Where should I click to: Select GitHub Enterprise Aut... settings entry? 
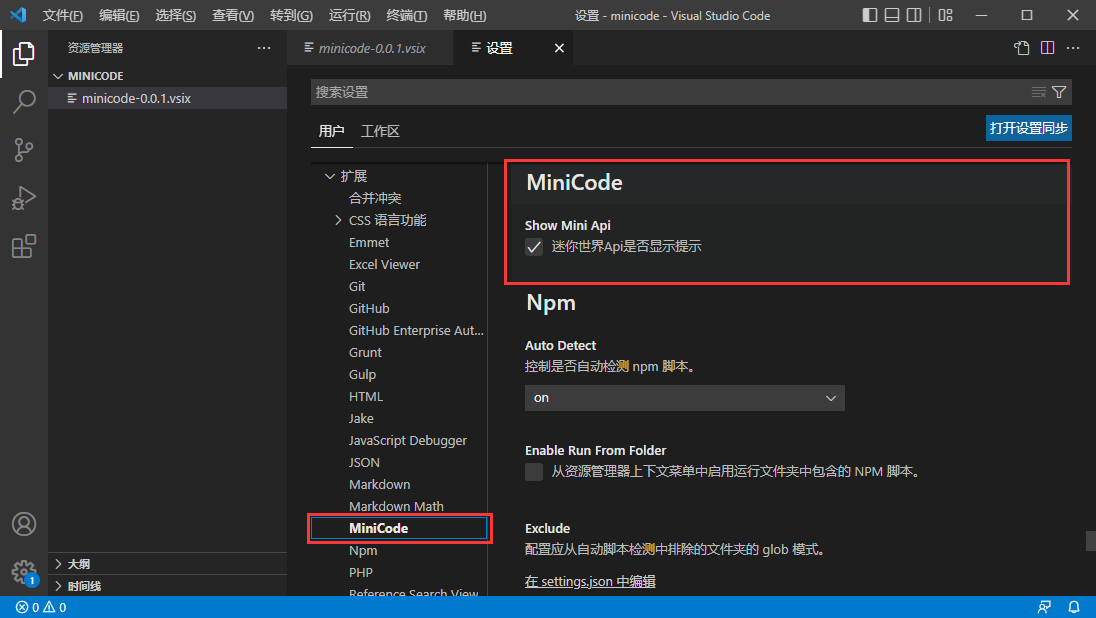(x=416, y=331)
